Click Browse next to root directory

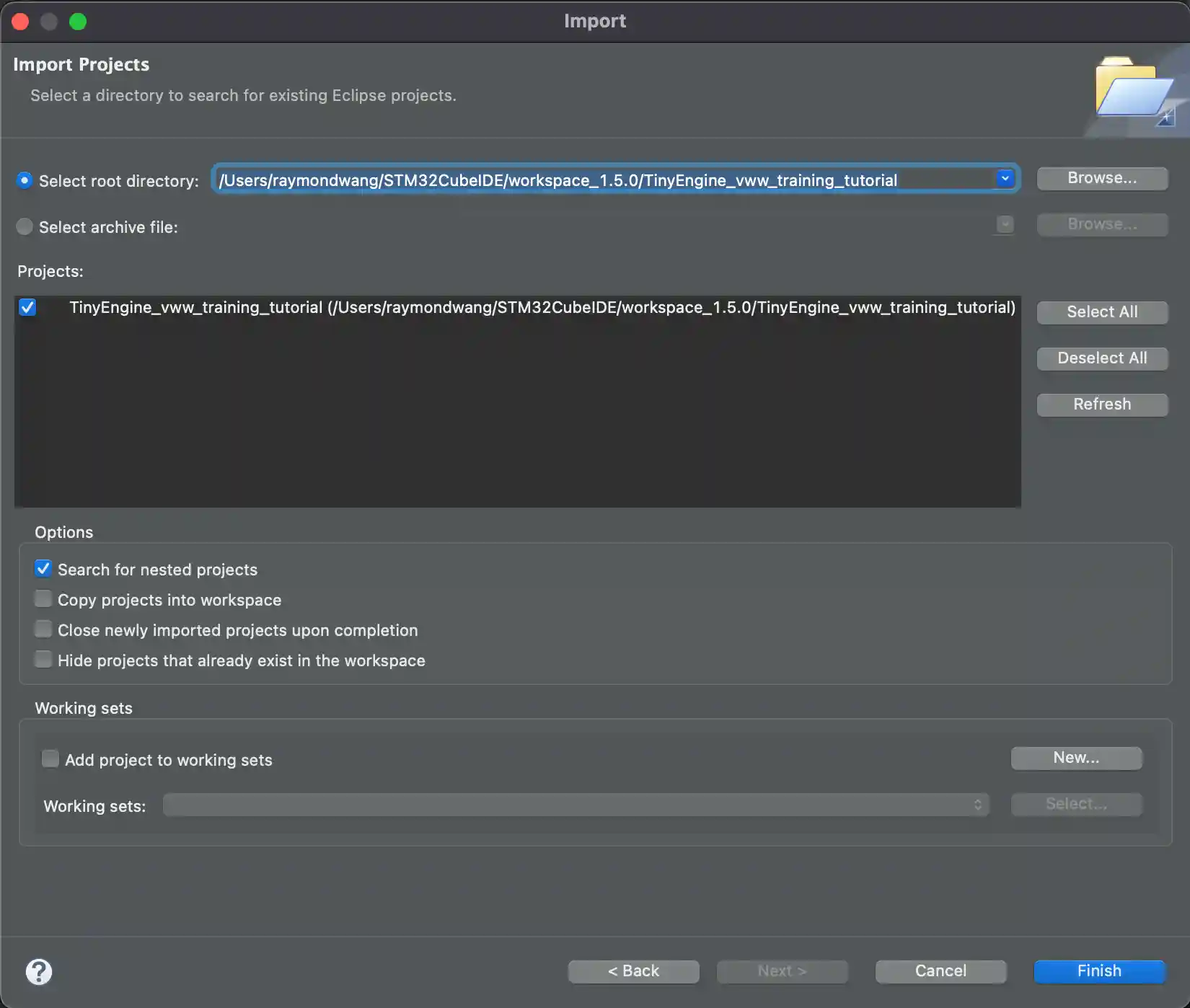[1101, 177]
